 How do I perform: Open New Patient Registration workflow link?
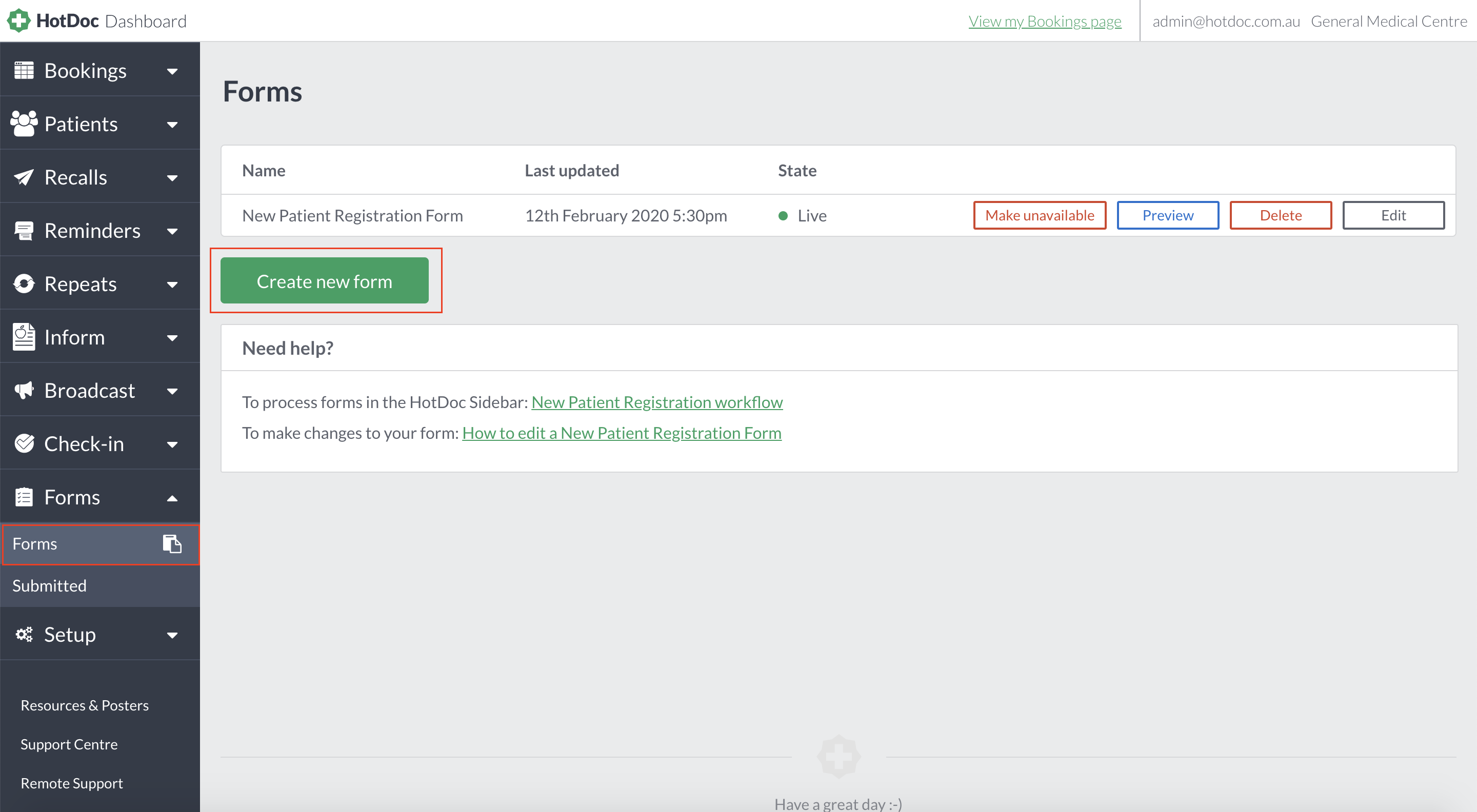(x=657, y=402)
